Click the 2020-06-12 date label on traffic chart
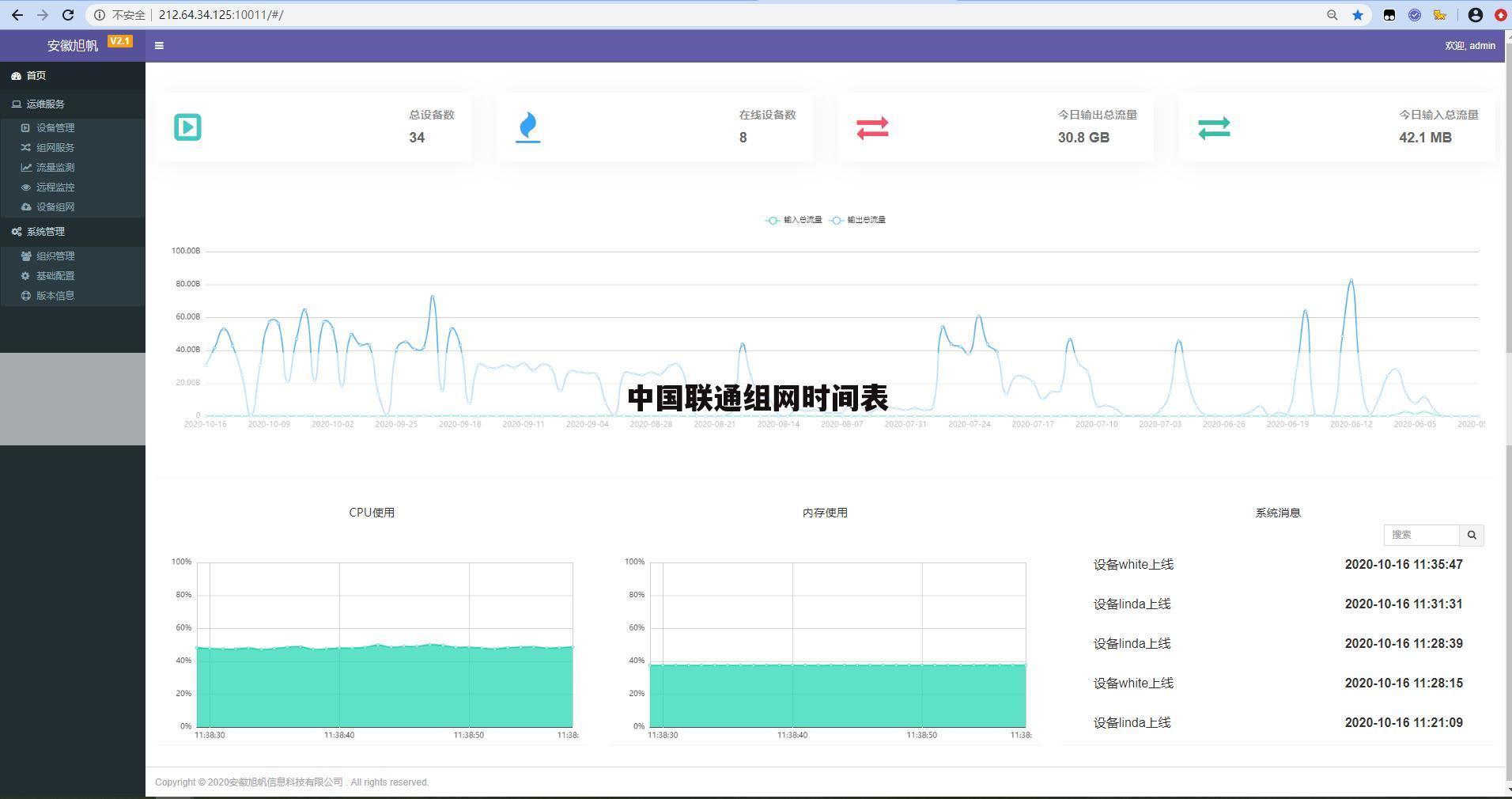 (x=1351, y=425)
